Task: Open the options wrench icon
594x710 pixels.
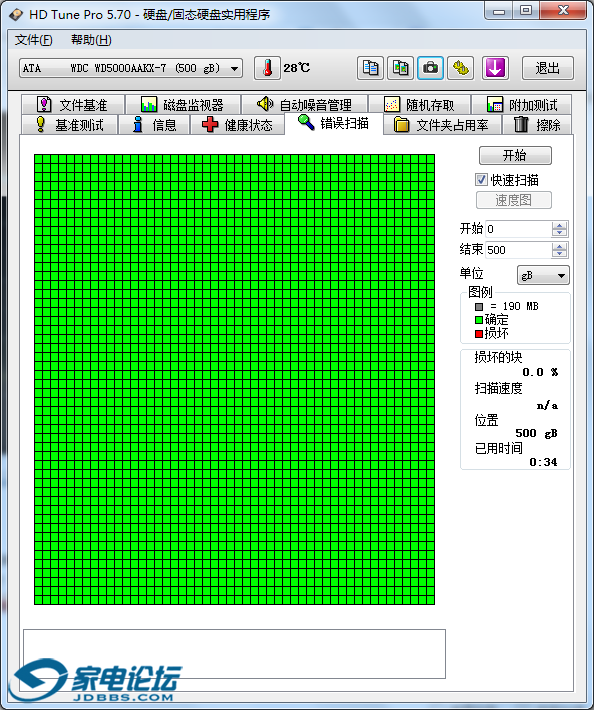Action: [460, 68]
